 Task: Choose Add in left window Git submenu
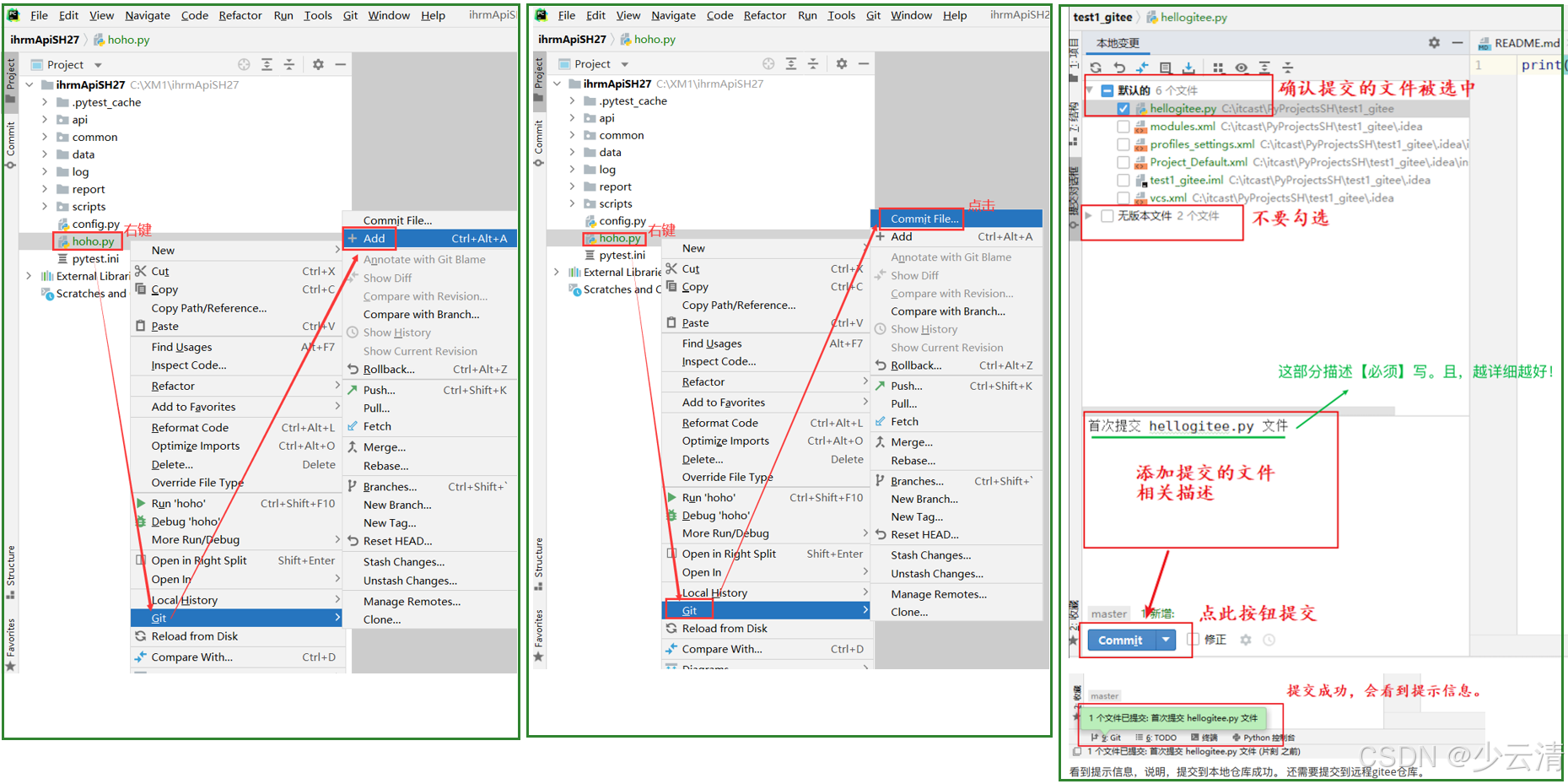click(429, 239)
